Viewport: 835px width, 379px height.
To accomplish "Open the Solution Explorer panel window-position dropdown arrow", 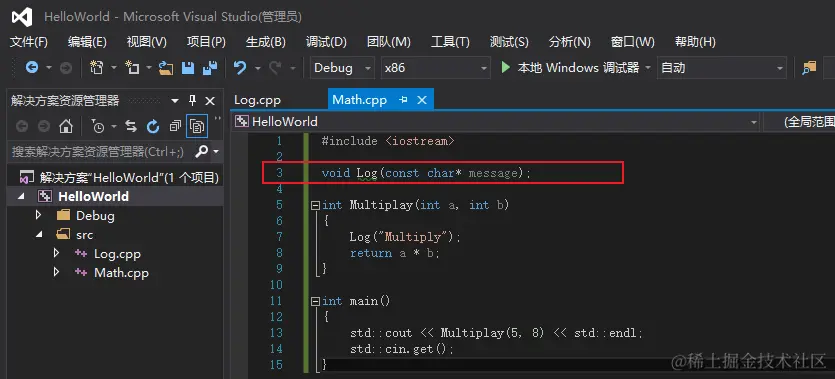I will pos(175,101).
